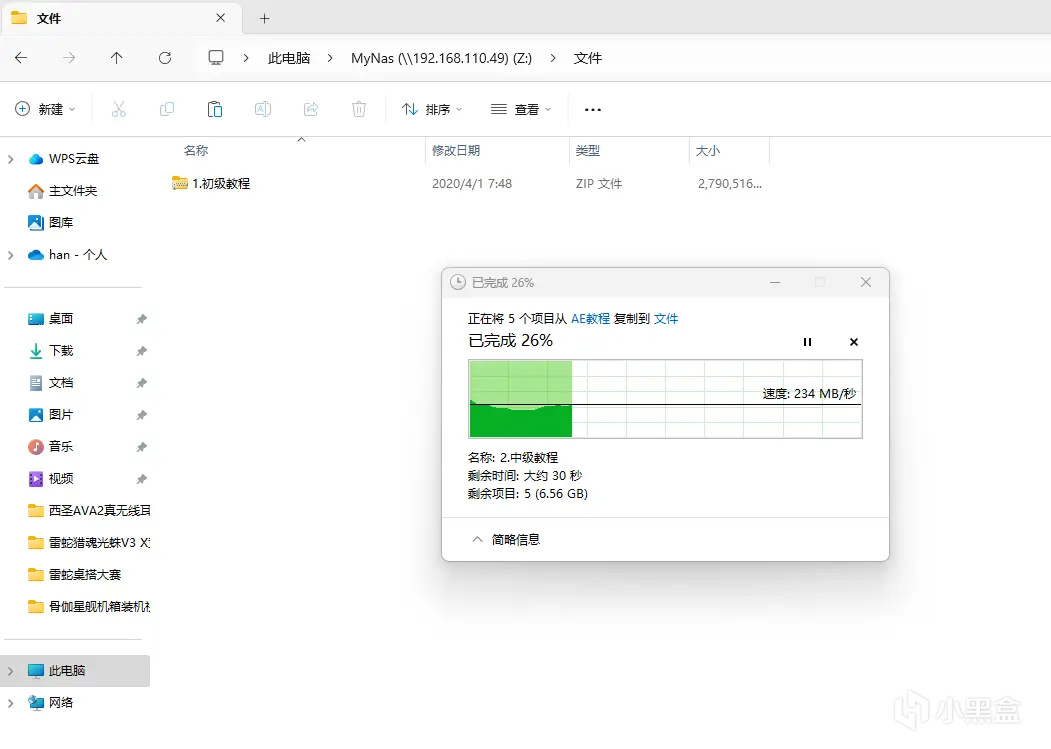Open the 文件 destination link in dialog
The height and width of the screenshot is (749, 1051).
click(666, 319)
